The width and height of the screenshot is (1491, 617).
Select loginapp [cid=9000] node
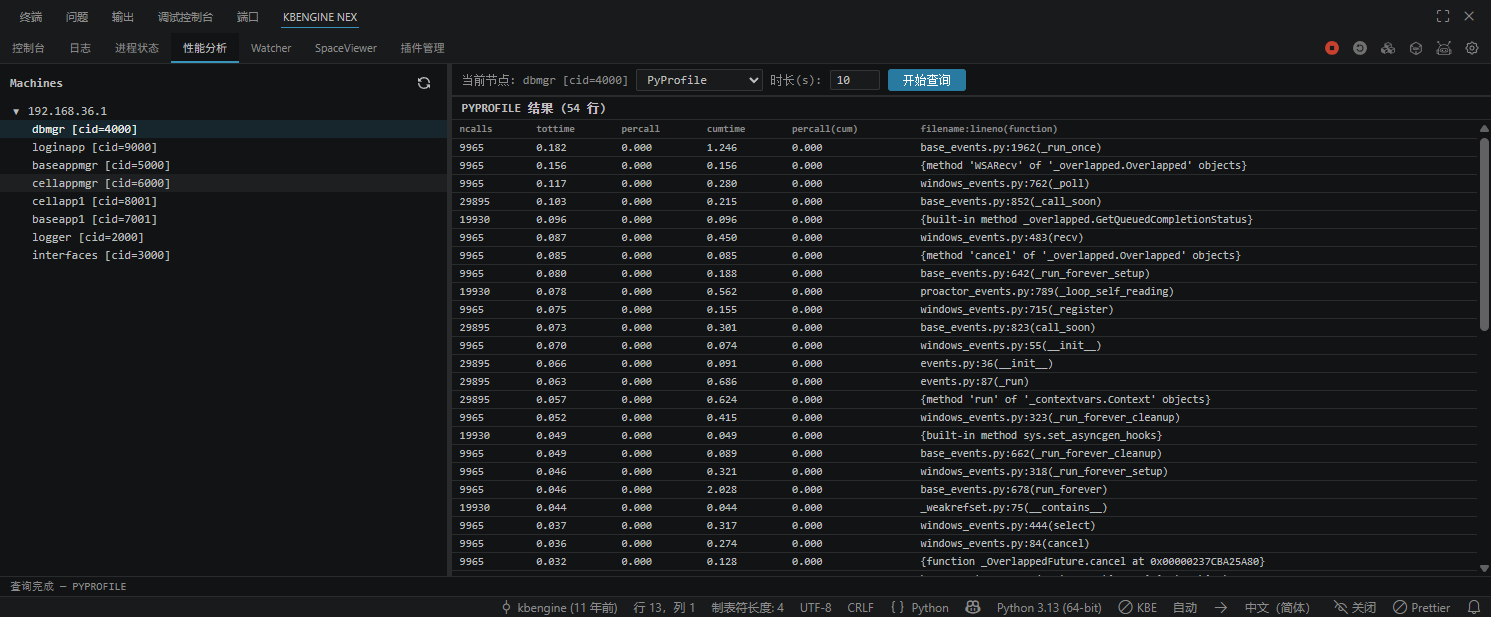click(224, 147)
